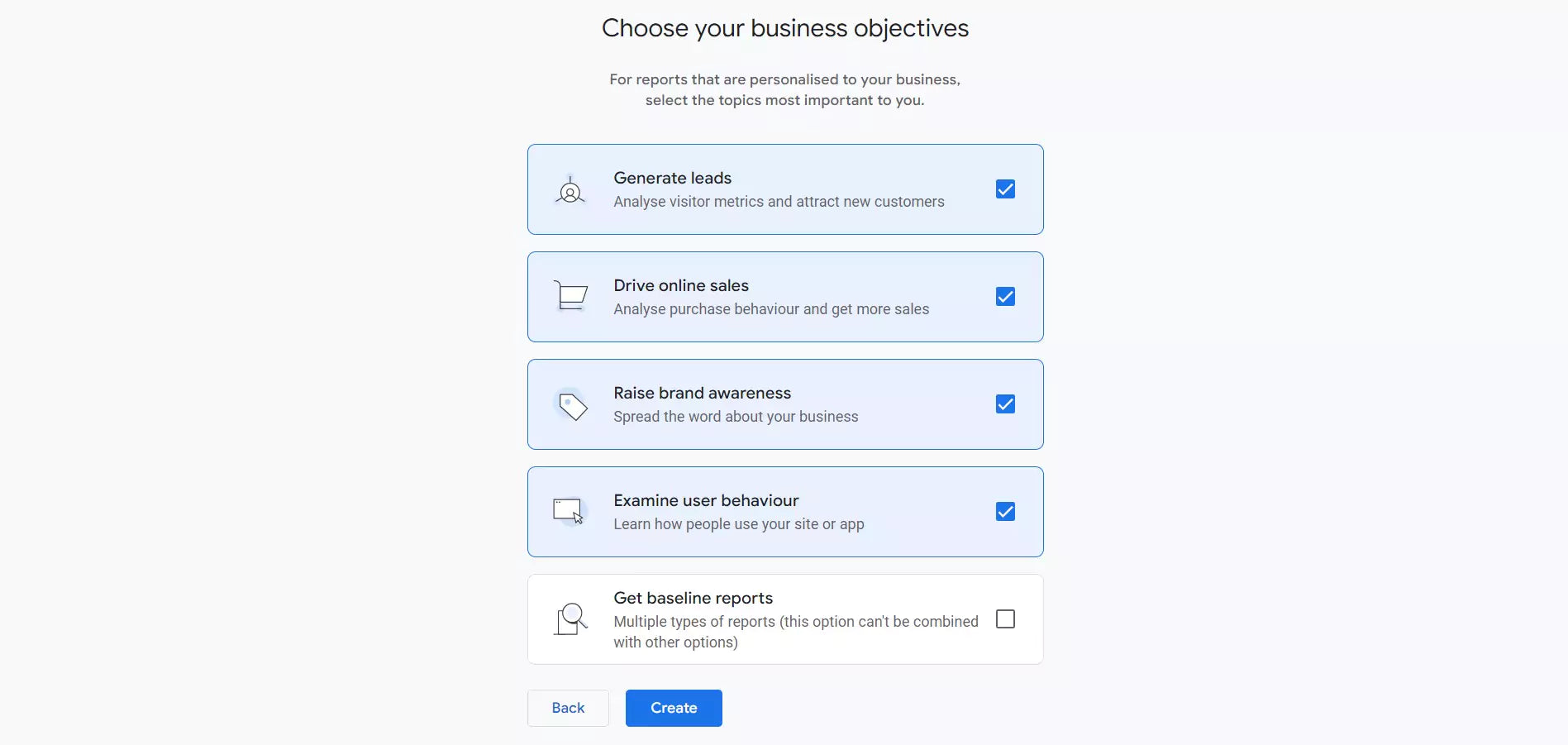
Task: Click the browser-window icon for Examine user behaviour
Action: tap(568, 511)
